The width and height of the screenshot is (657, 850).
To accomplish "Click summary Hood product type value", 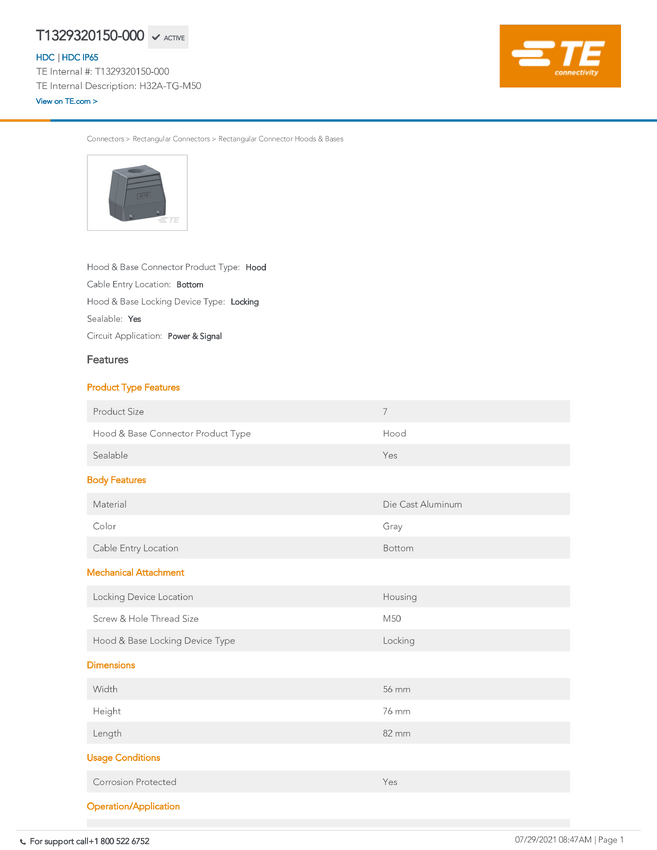I will [x=256, y=268].
